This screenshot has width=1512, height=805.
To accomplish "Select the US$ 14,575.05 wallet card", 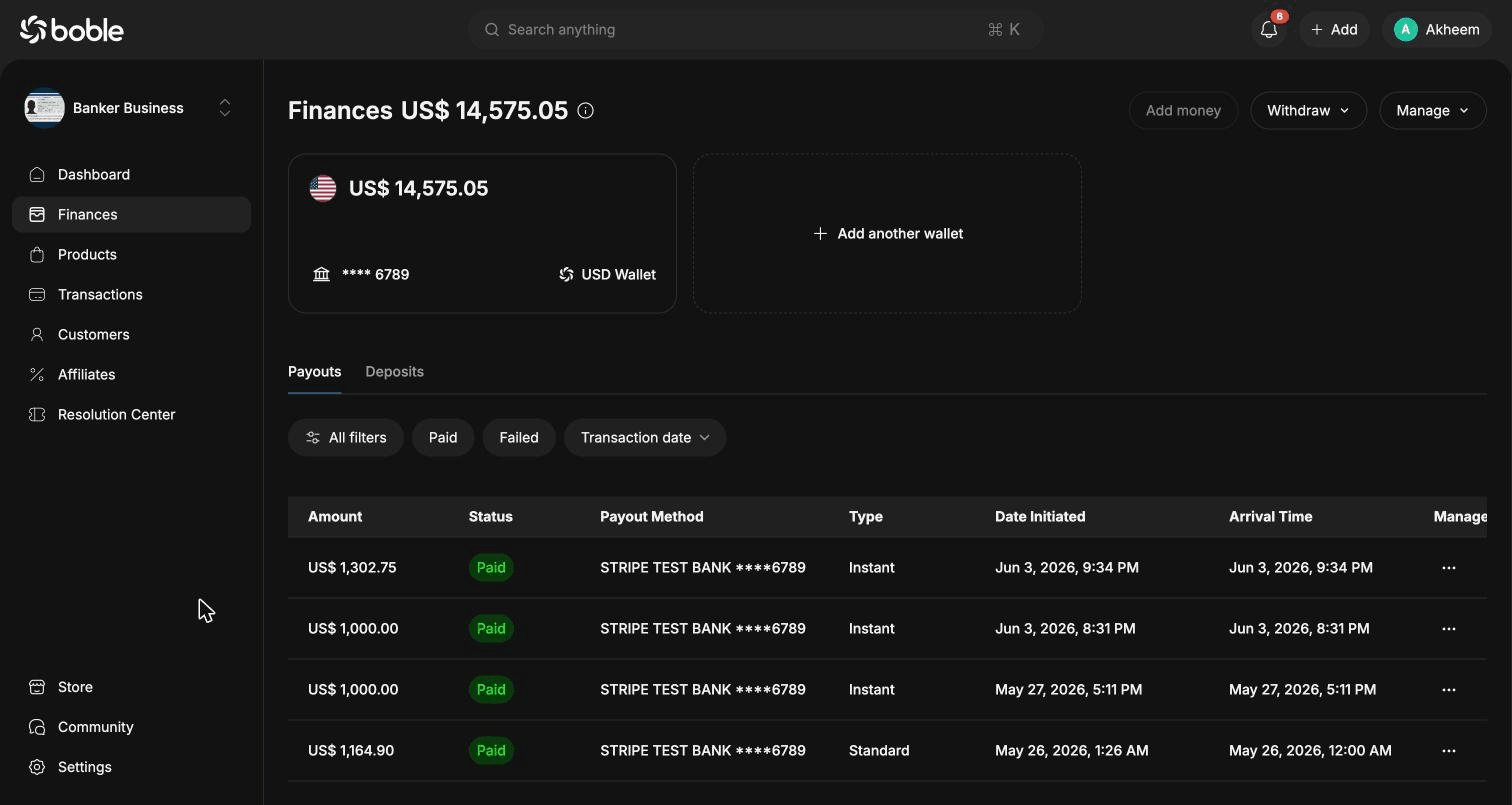I will 482,233.
